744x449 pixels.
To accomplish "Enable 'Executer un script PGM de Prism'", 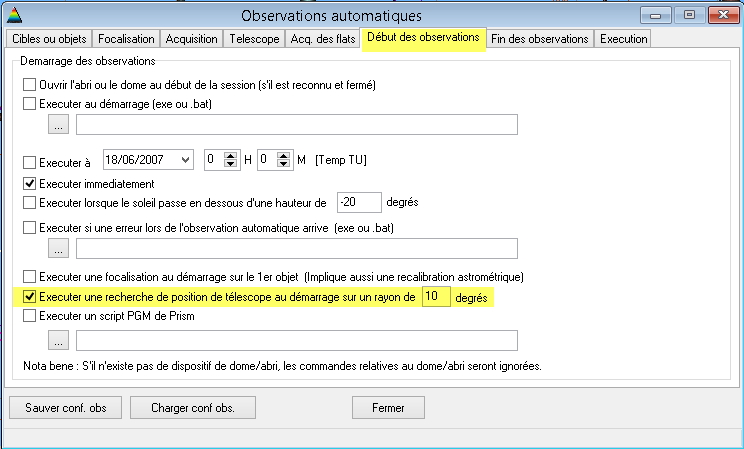I will [x=29, y=316].
